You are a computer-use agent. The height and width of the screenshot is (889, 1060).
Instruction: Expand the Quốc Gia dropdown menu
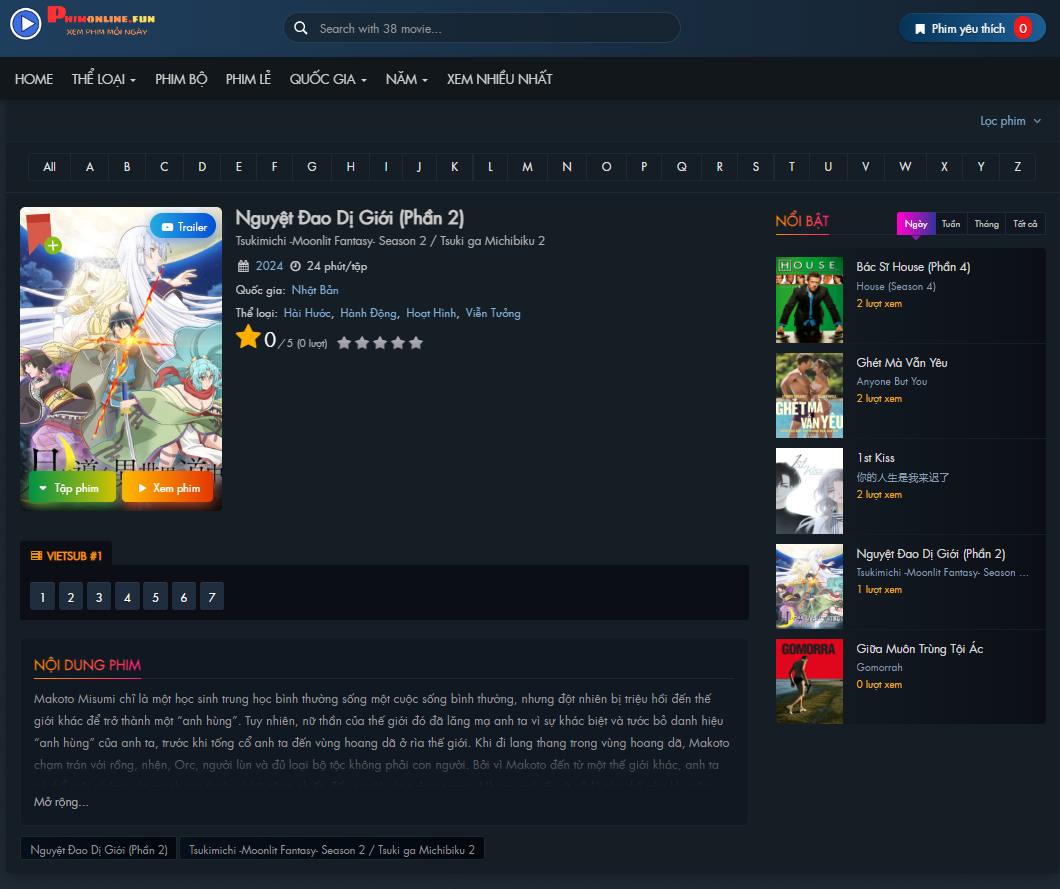328,79
